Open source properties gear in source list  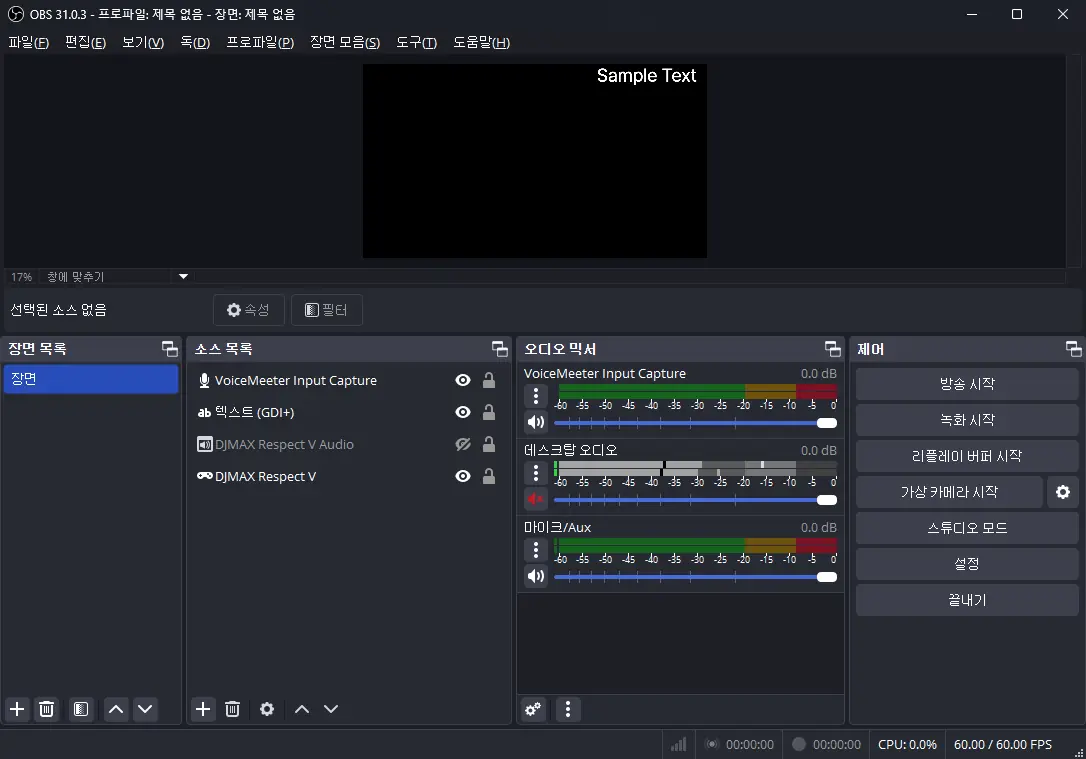click(x=267, y=709)
